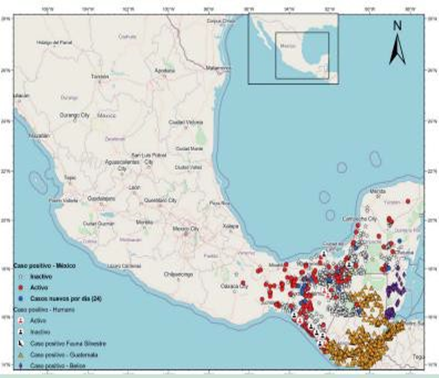
Task: Select the Caso positivo - Humano heading
Action: (x=44, y=310)
